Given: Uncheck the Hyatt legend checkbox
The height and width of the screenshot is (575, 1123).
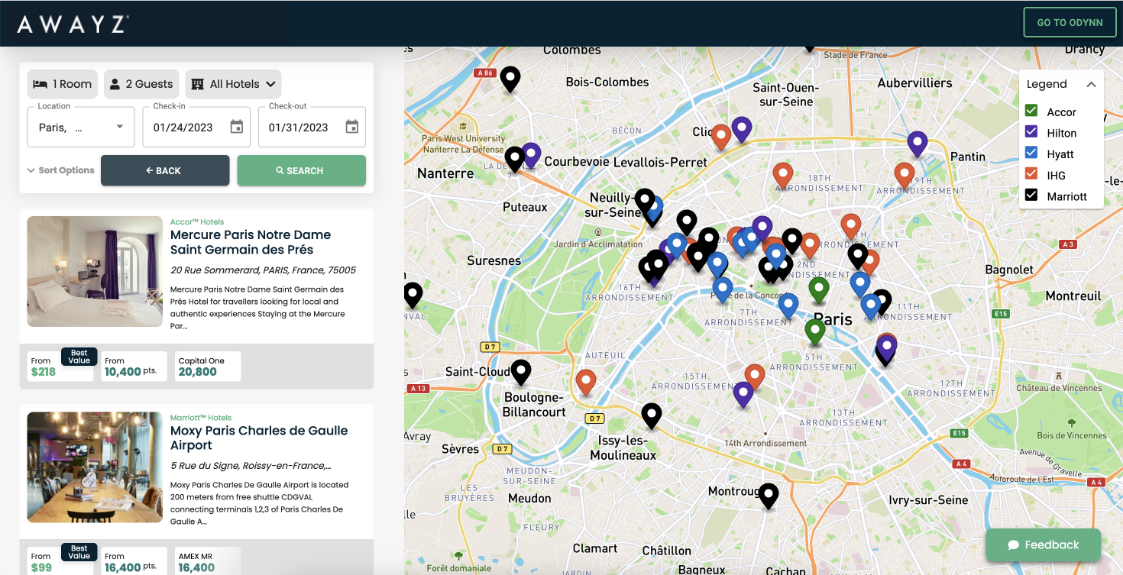Looking at the screenshot, I should 1031,153.
